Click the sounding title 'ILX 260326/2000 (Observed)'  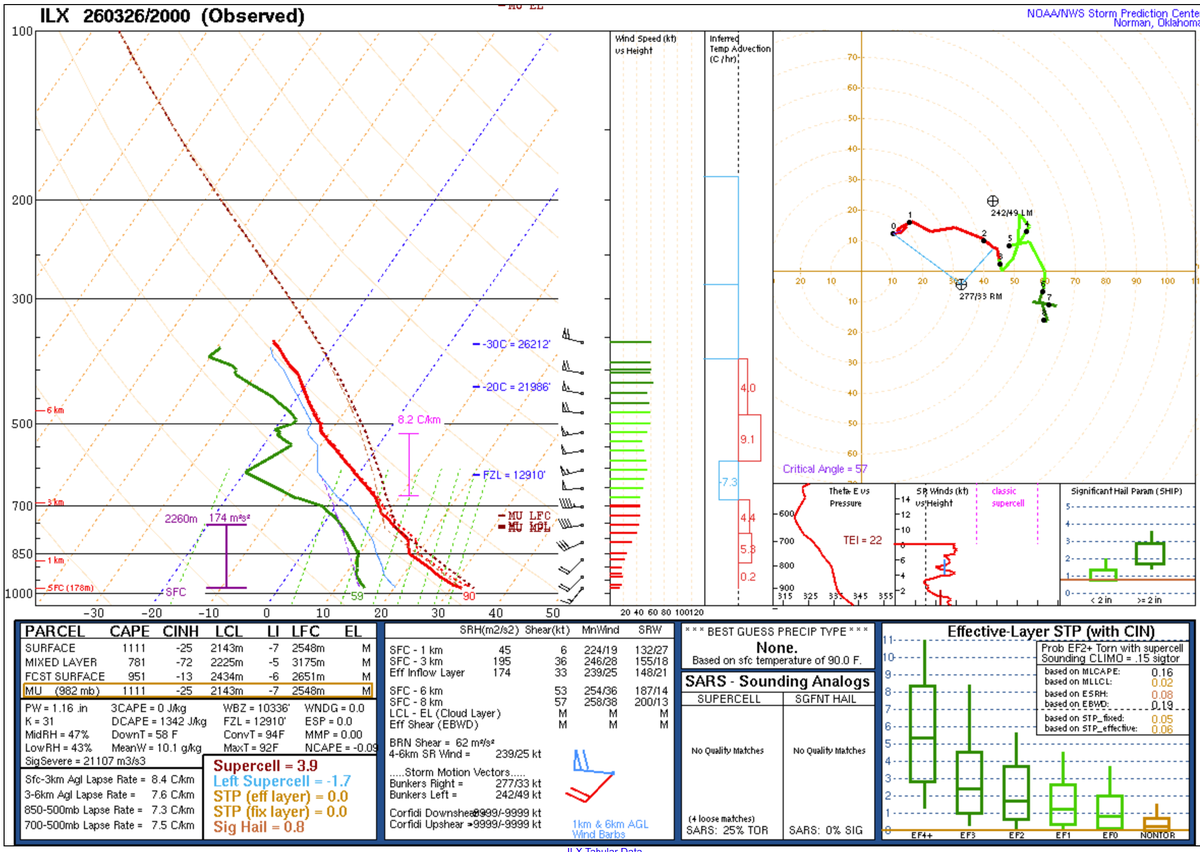click(172, 16)
